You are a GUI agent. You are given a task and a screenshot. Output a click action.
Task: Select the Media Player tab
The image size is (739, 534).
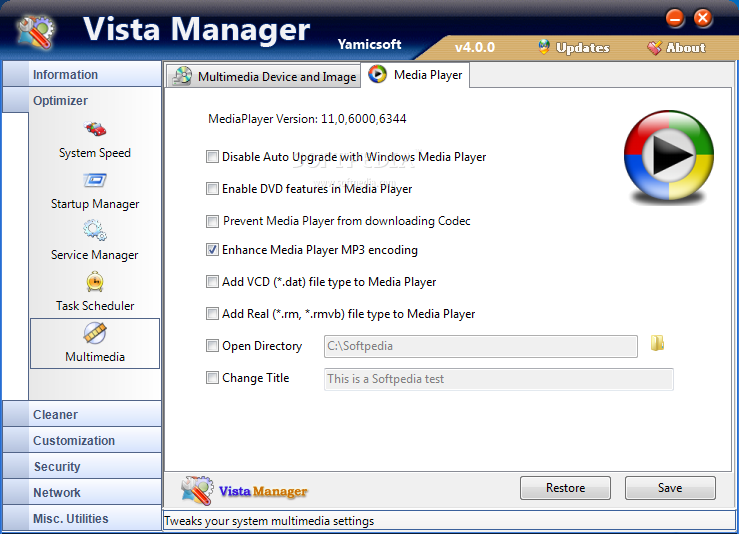click(x=415, y=74)
